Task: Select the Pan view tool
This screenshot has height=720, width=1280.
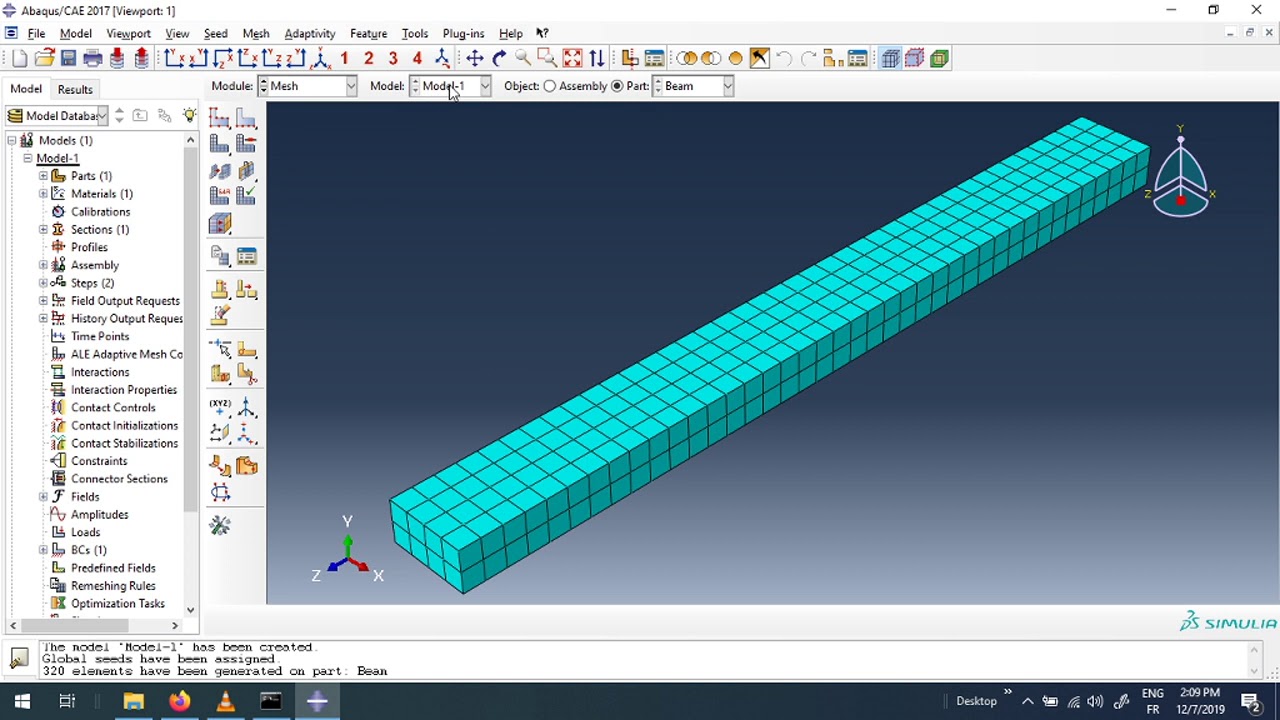Action: pos(475,59)
